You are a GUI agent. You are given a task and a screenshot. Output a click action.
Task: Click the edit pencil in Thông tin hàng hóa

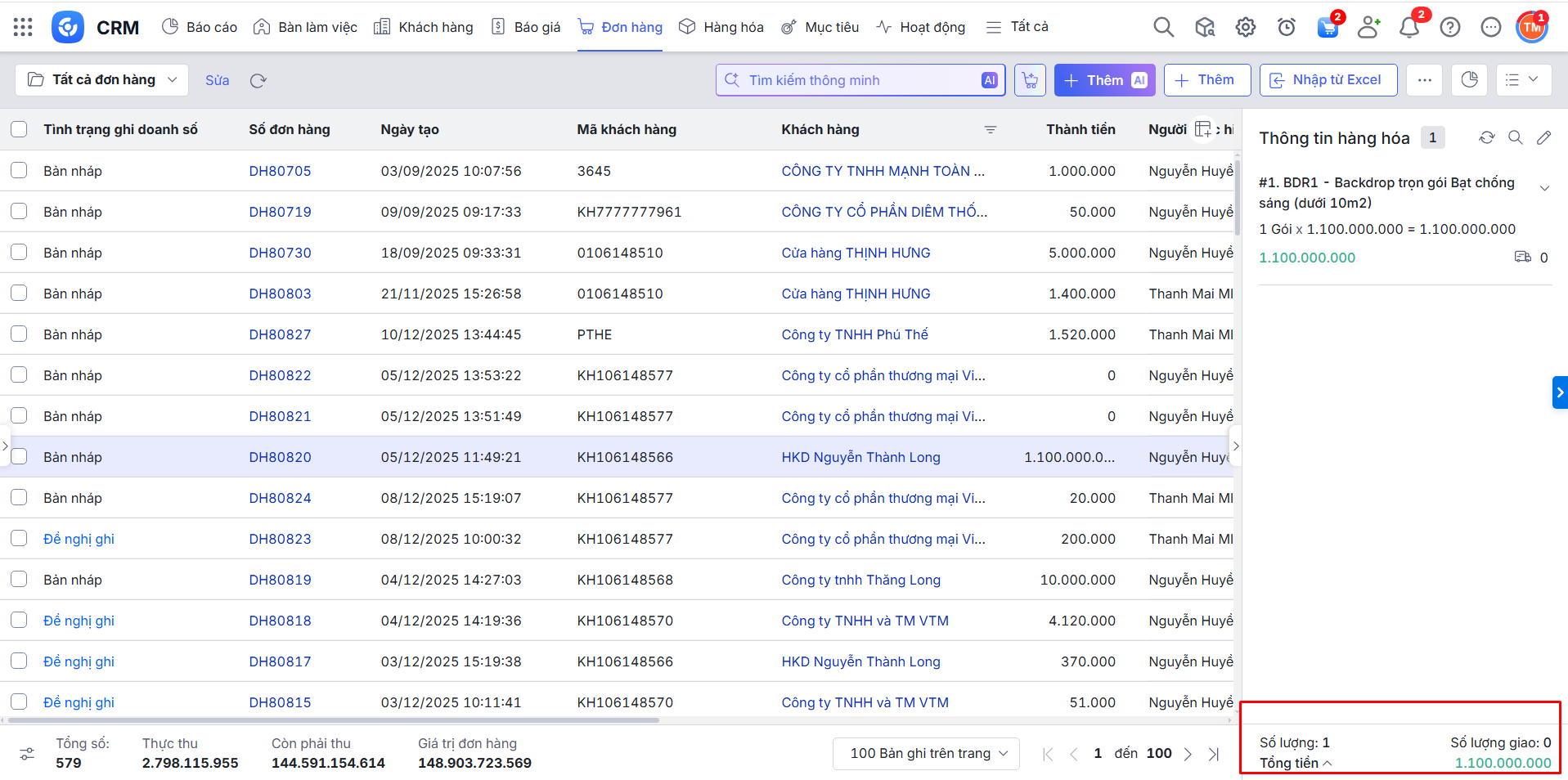pos(1543,138)
